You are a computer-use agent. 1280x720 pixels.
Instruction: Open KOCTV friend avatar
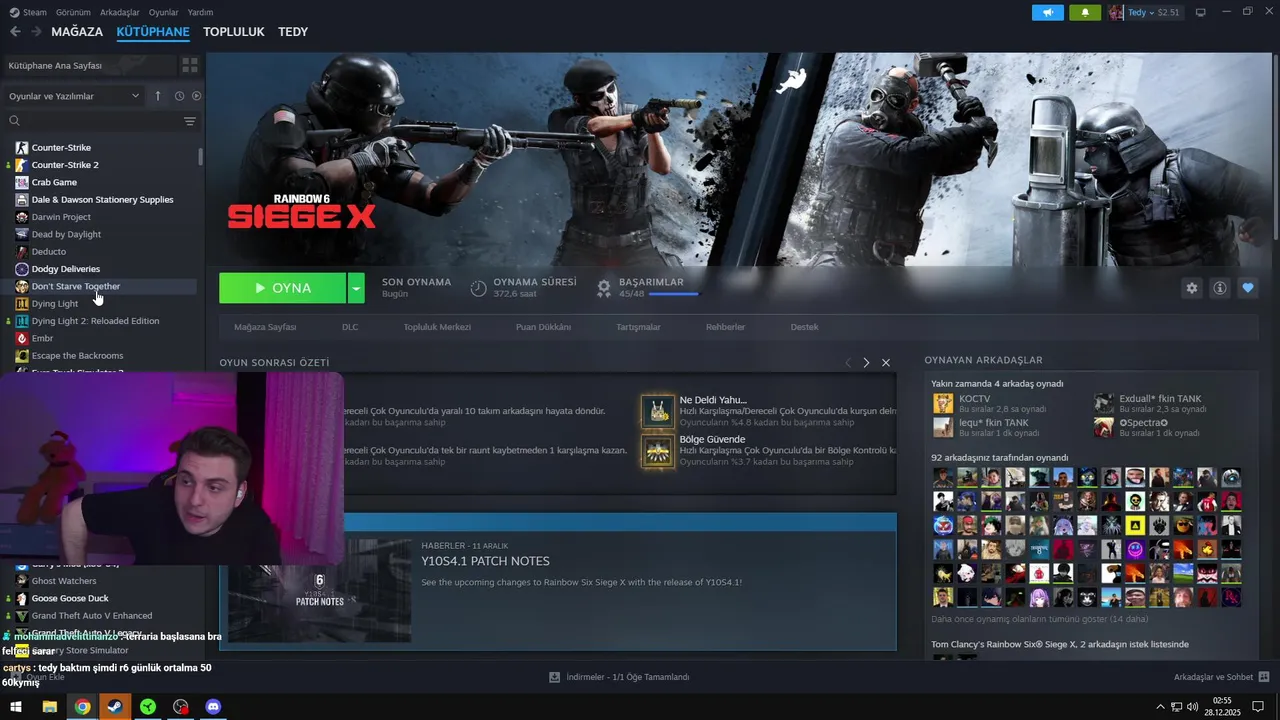(943, 403)
